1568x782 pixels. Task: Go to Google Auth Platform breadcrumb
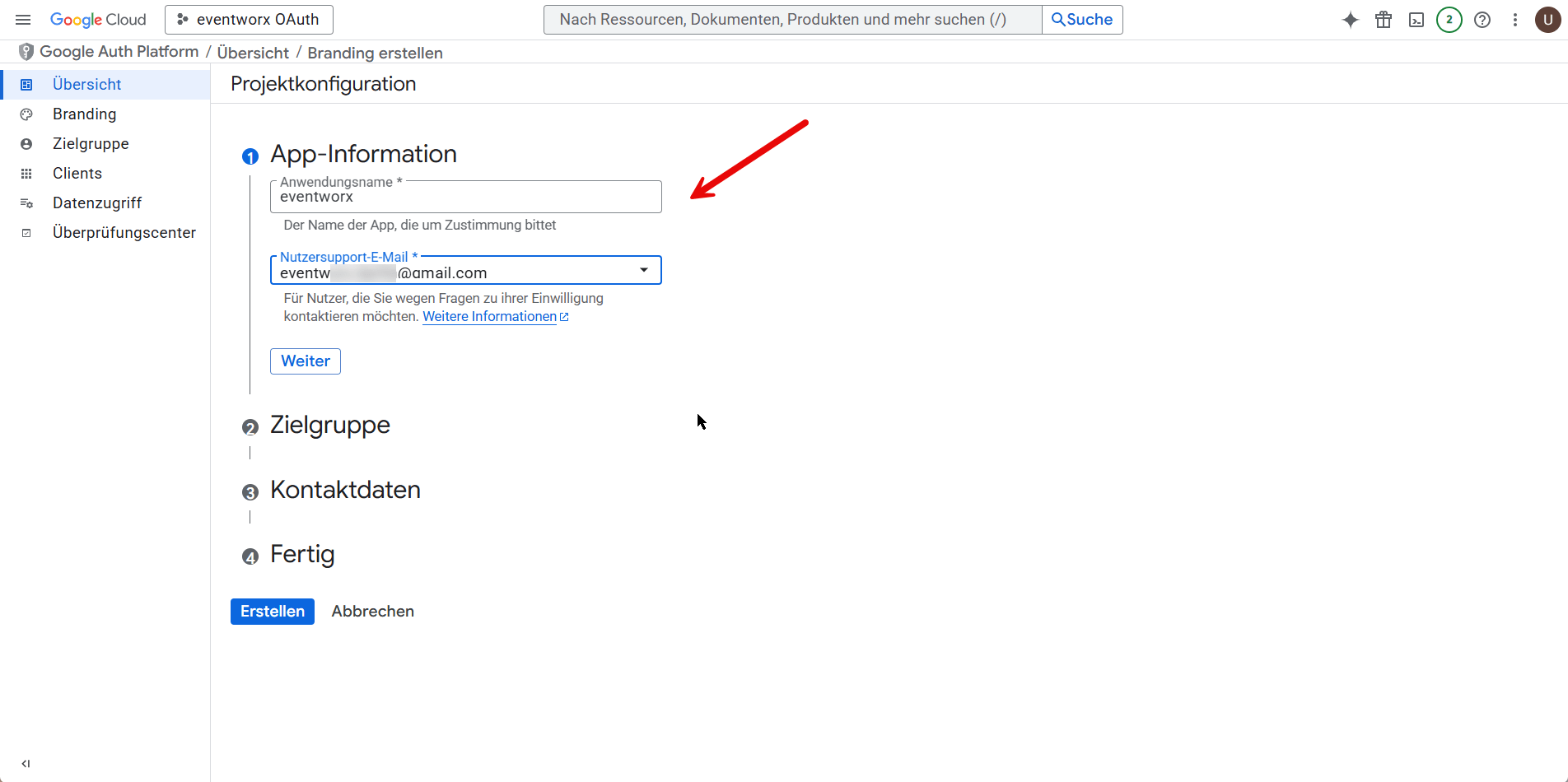coord(119,52)
